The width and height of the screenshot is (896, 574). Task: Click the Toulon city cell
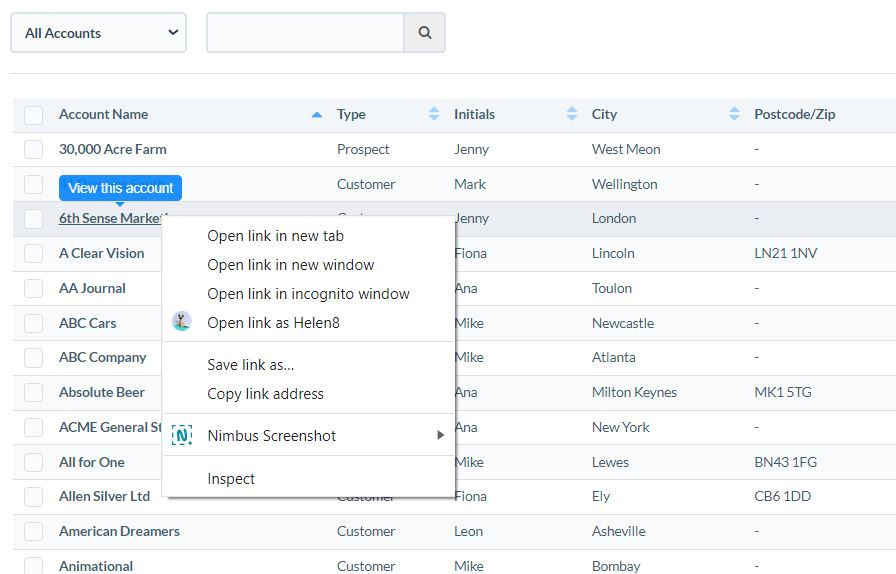612,288
